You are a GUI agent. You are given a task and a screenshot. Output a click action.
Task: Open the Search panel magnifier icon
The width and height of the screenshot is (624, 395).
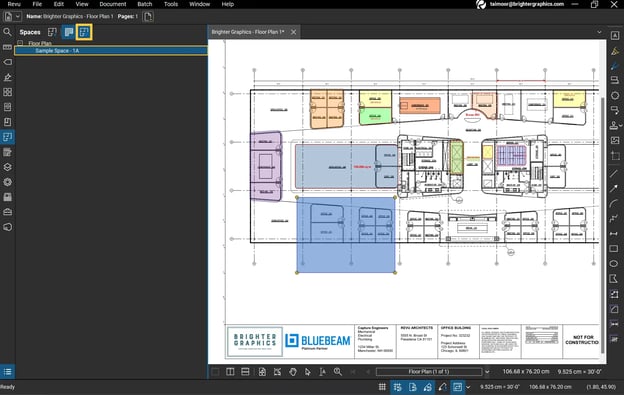pyautogui.click(x=7, y=32)
